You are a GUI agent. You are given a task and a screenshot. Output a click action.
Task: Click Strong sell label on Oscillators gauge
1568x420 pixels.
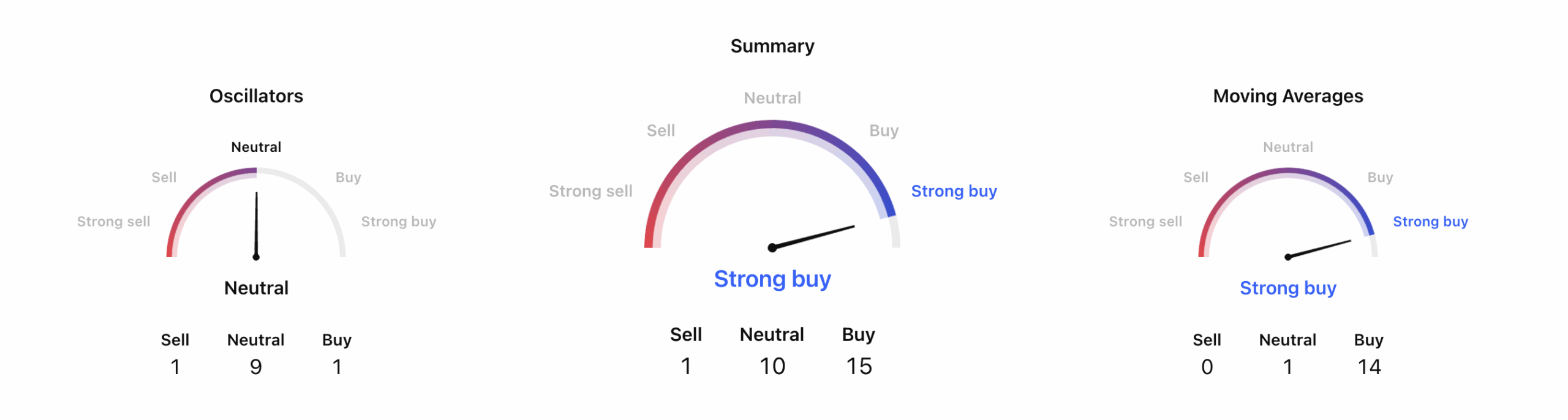click(113, 222)
